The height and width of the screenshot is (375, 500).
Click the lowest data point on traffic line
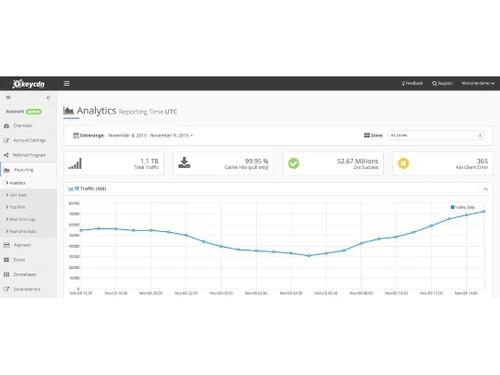(309, 256)
